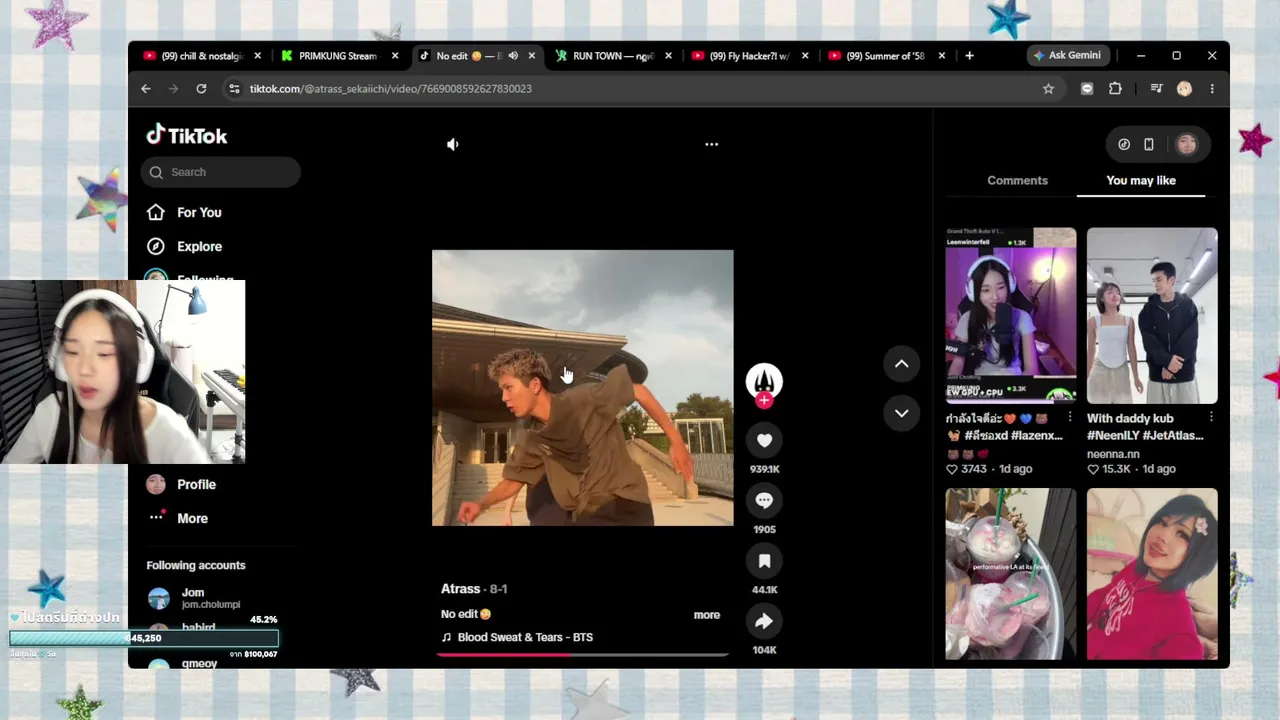Expand the caption with "more"

pyautogui.click(x=707, y=614)
